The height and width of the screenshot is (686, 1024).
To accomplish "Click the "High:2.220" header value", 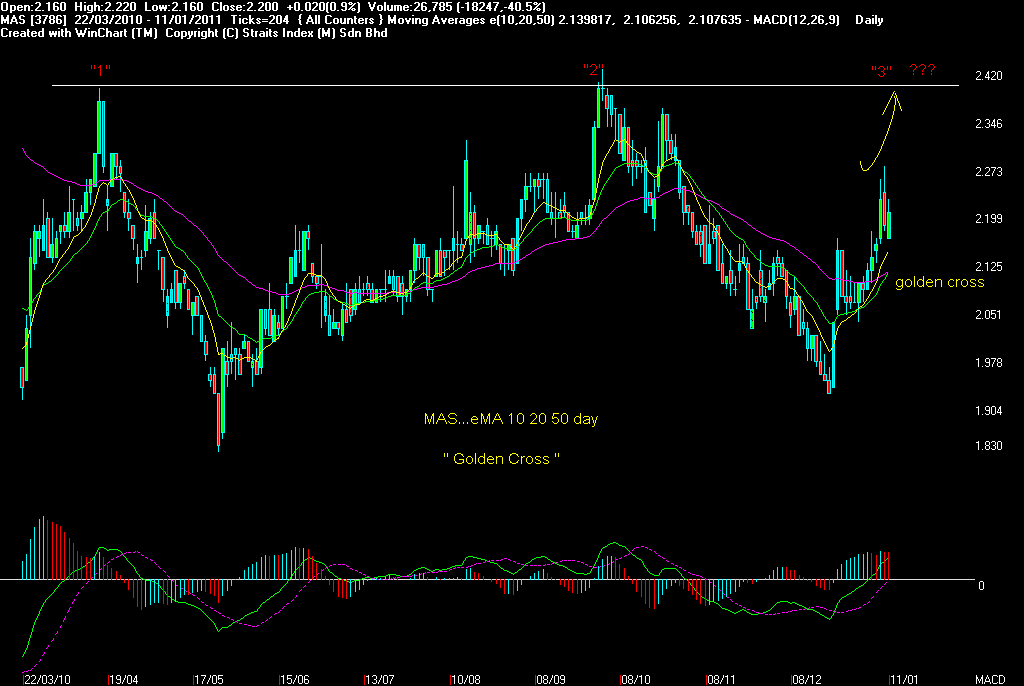I will tap(106, 7).
